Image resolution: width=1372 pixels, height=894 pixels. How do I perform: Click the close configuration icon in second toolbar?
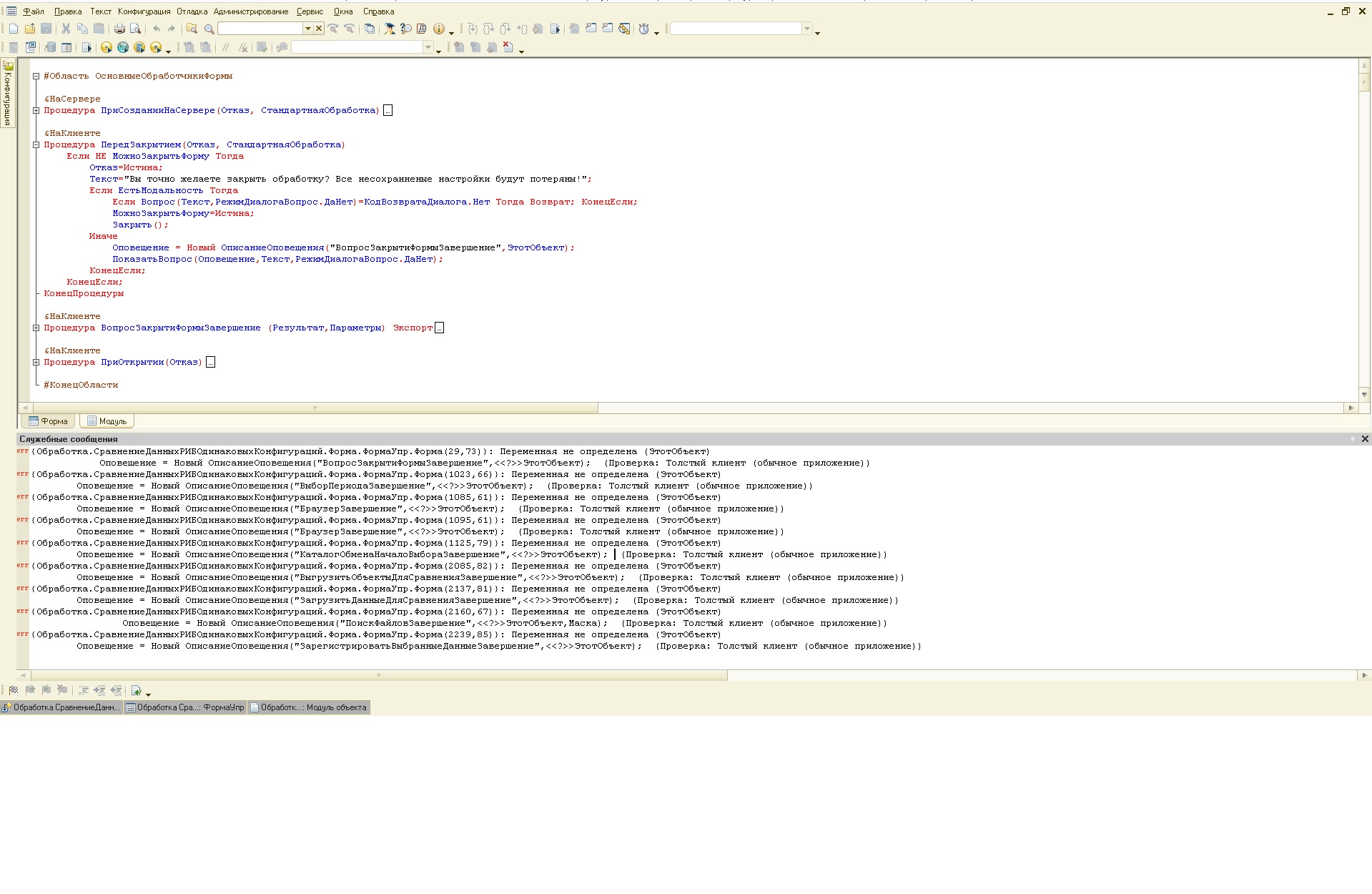click(x=31, y=47)
